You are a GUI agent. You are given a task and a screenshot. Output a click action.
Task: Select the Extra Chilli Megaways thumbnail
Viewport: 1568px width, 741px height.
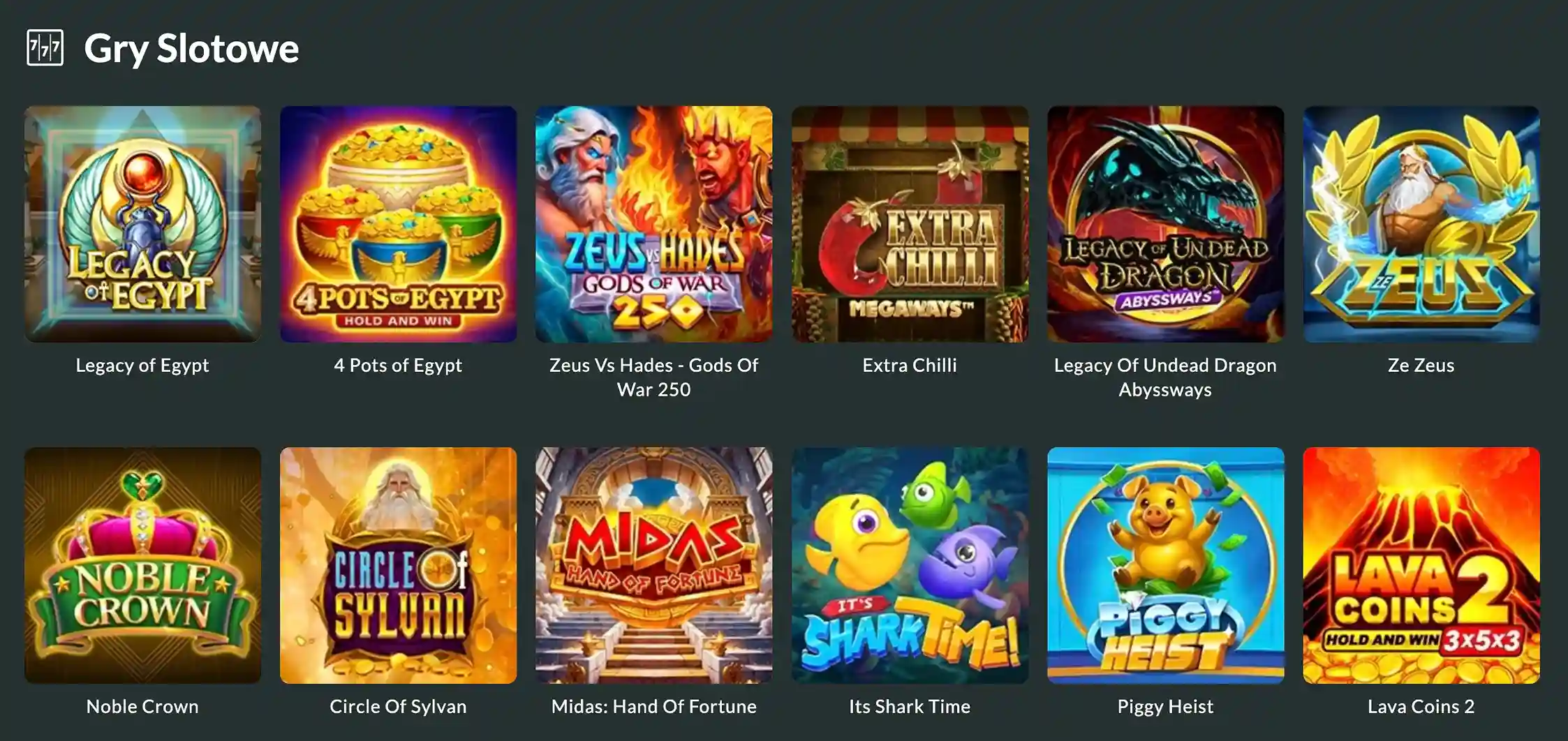(x=910, y=224)
